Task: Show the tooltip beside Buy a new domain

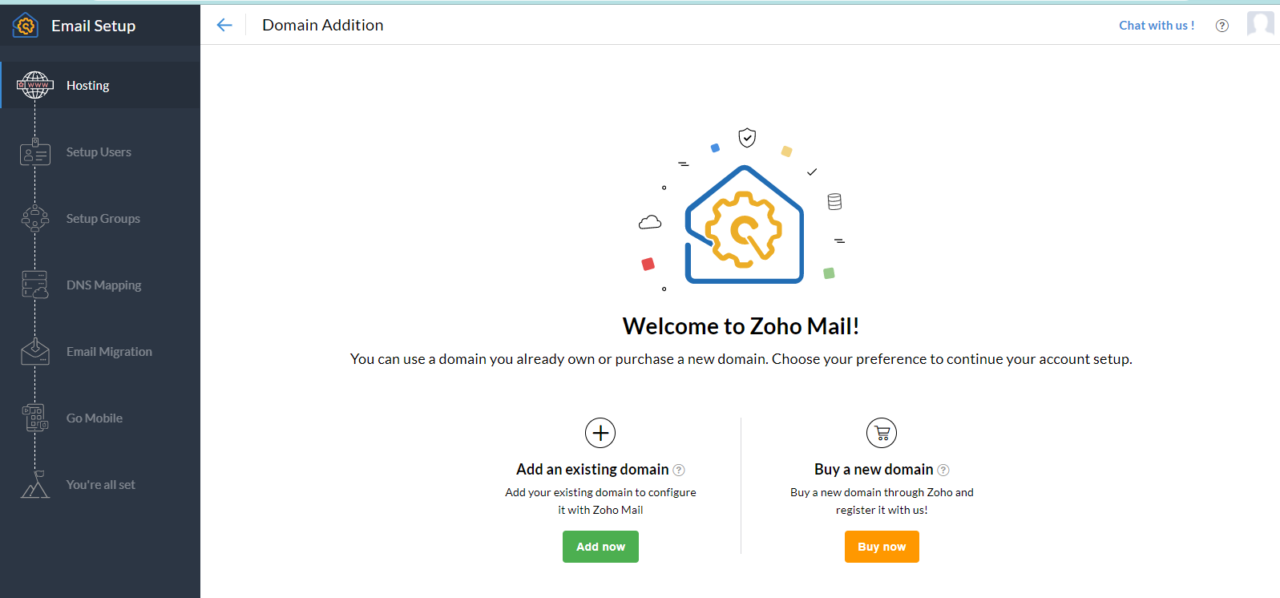Action: pos(943,469)
